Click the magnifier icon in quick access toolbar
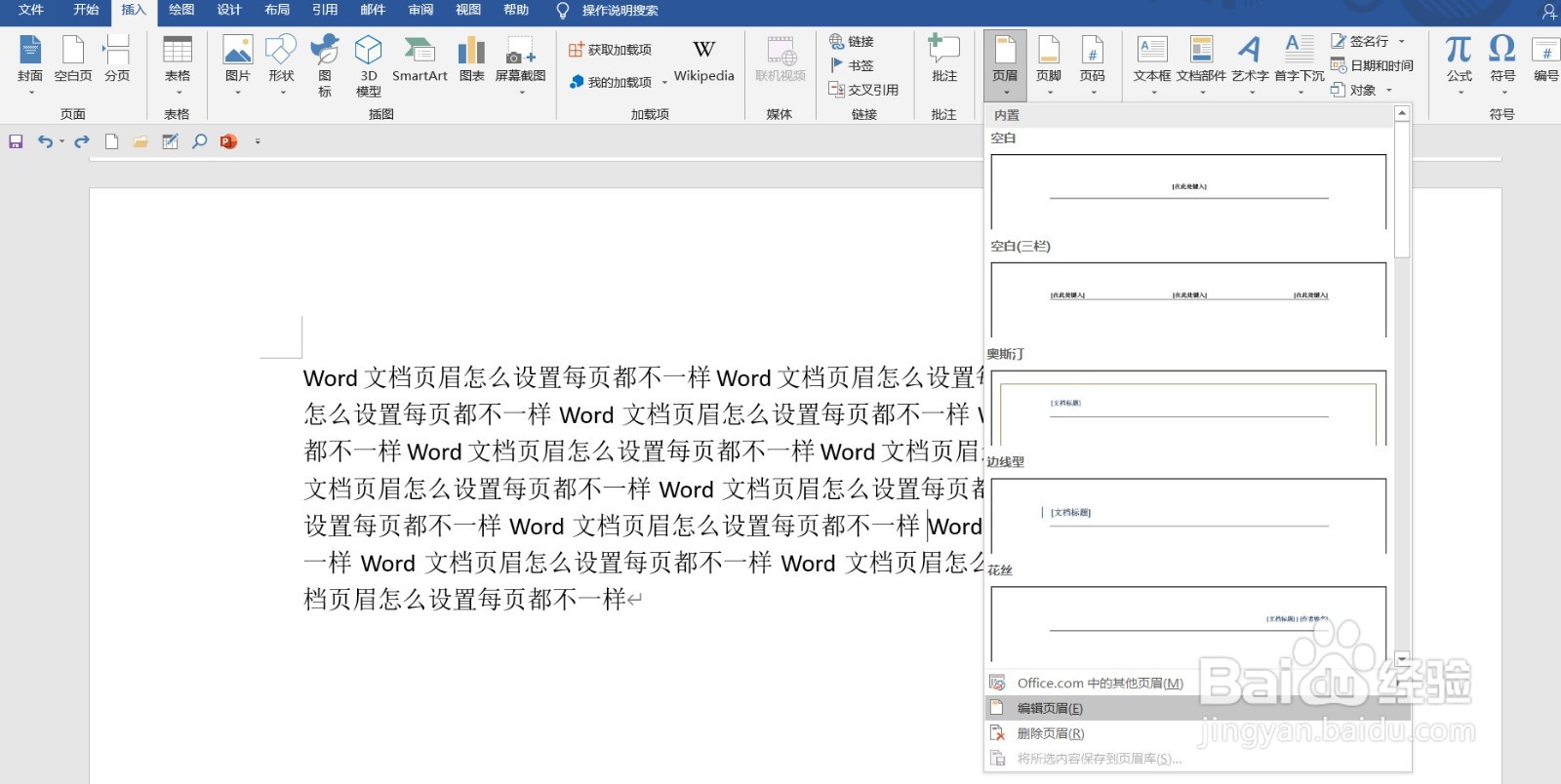The height and width of the screenshot is (784, 1561). [x=199, y=141]
